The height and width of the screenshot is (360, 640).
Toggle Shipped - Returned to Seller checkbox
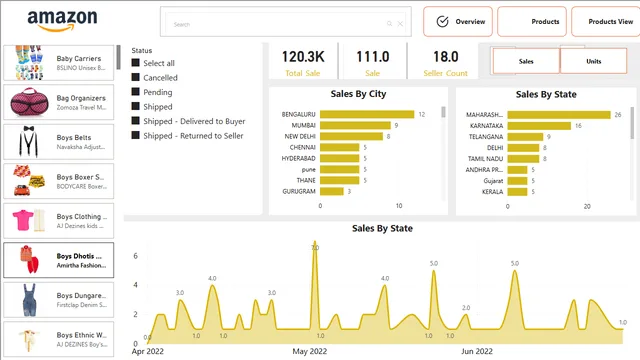coord(136,135)
